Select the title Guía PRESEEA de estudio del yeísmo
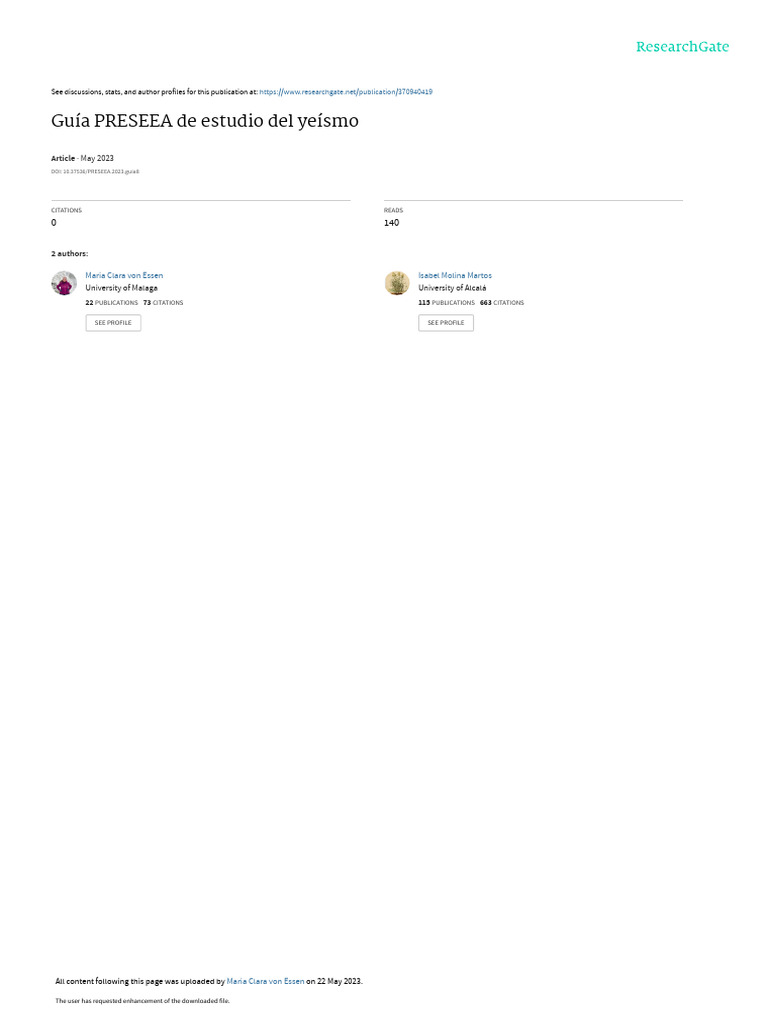This screenshot has width=768, height=1024. coord(204,121)
